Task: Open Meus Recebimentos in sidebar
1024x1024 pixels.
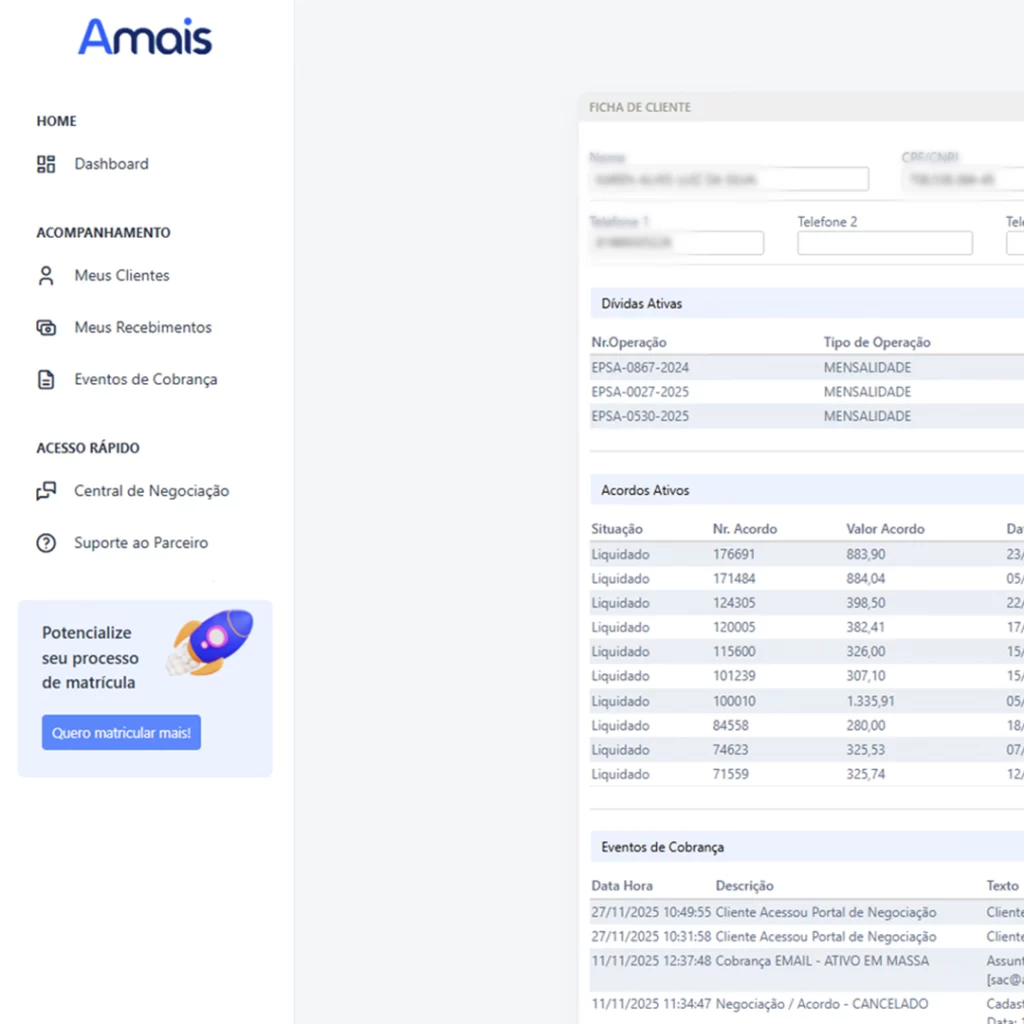Action: 143,328
